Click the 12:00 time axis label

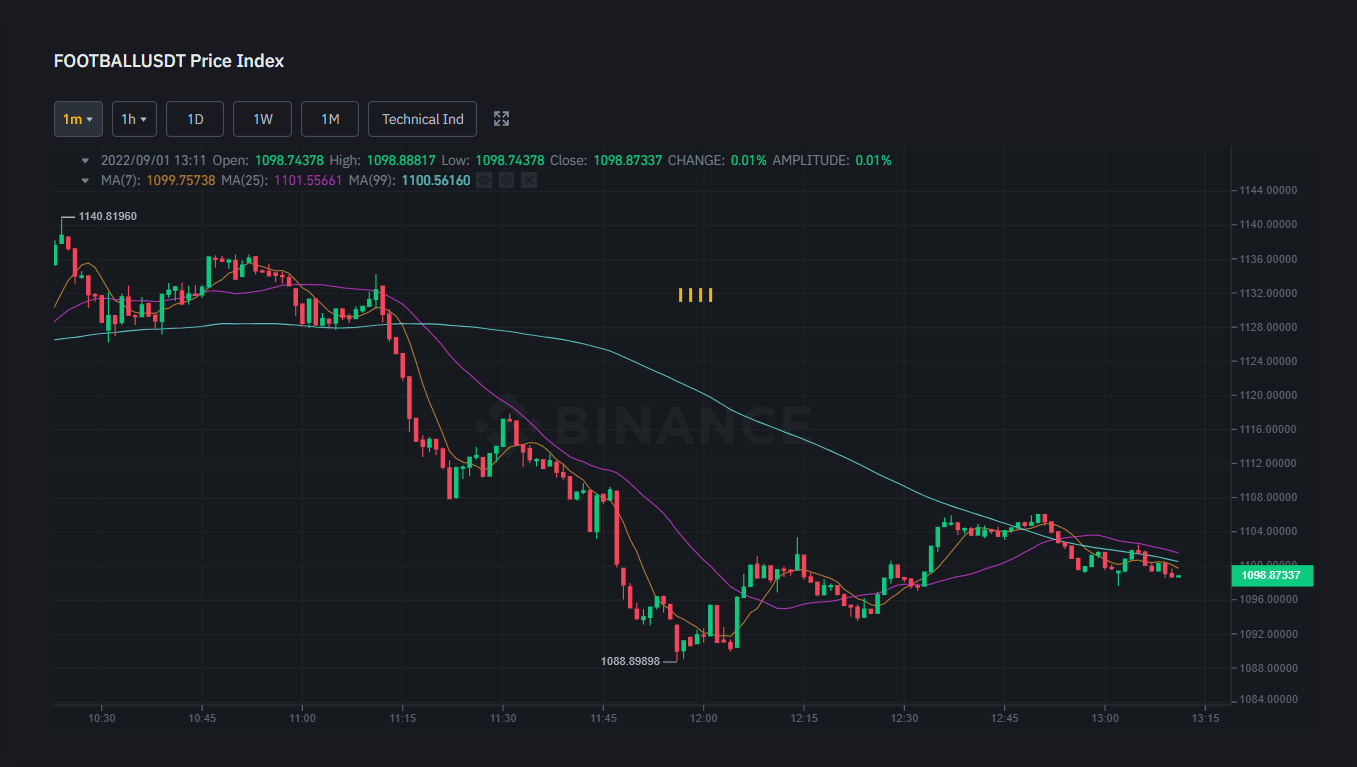(704, 718)
